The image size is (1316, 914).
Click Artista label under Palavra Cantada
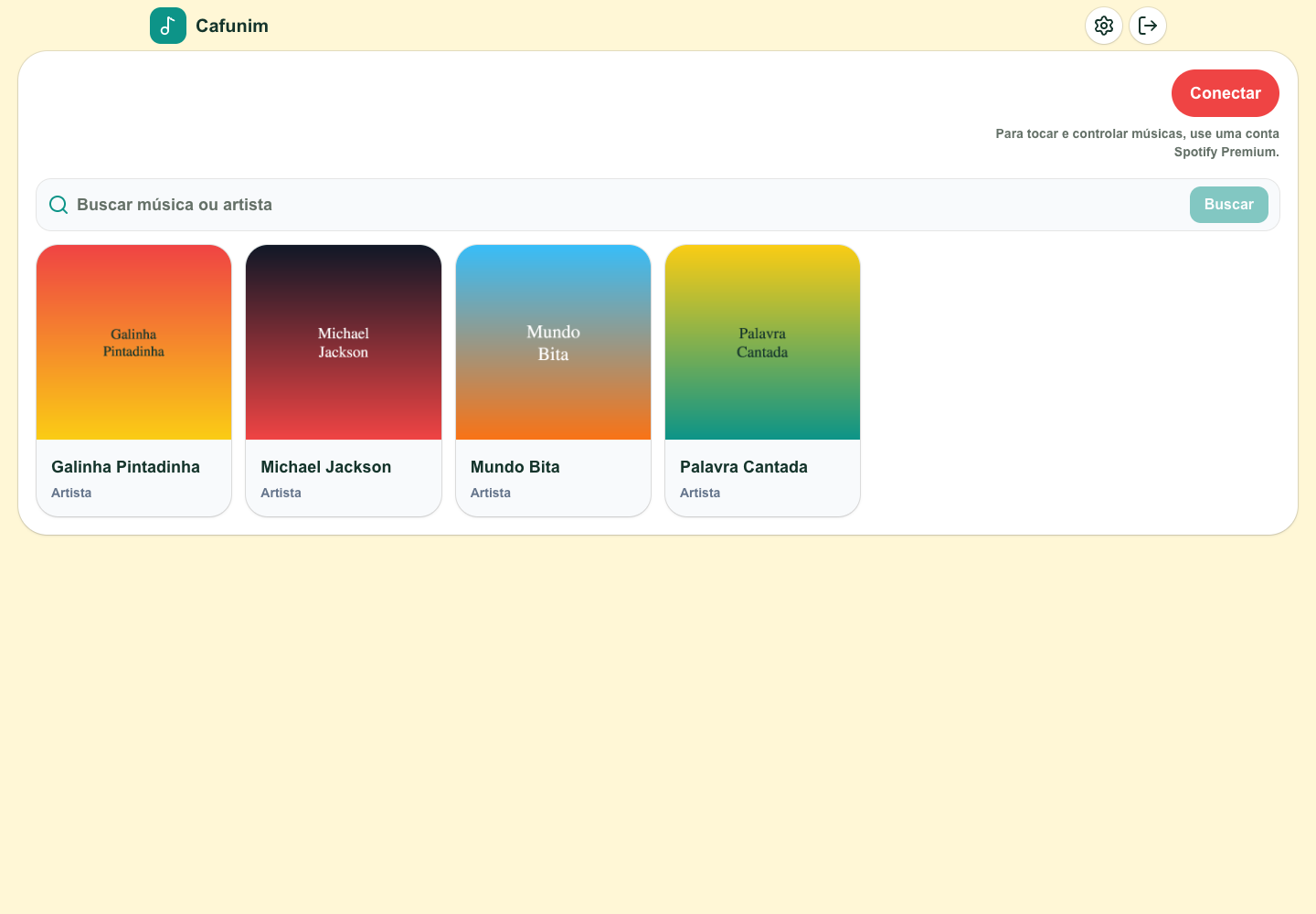click(x=700, y=493)
